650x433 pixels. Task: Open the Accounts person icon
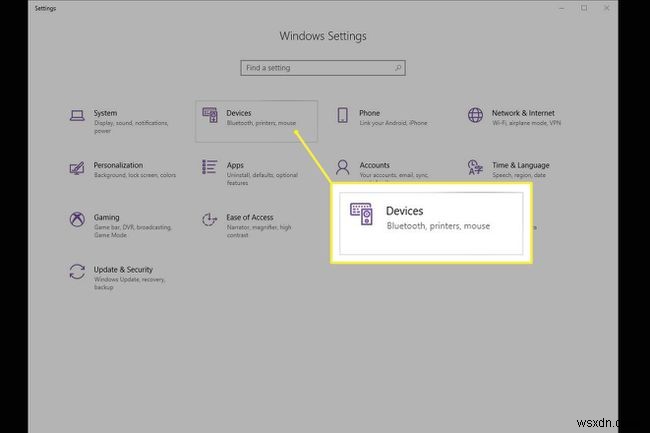[342, 167]
